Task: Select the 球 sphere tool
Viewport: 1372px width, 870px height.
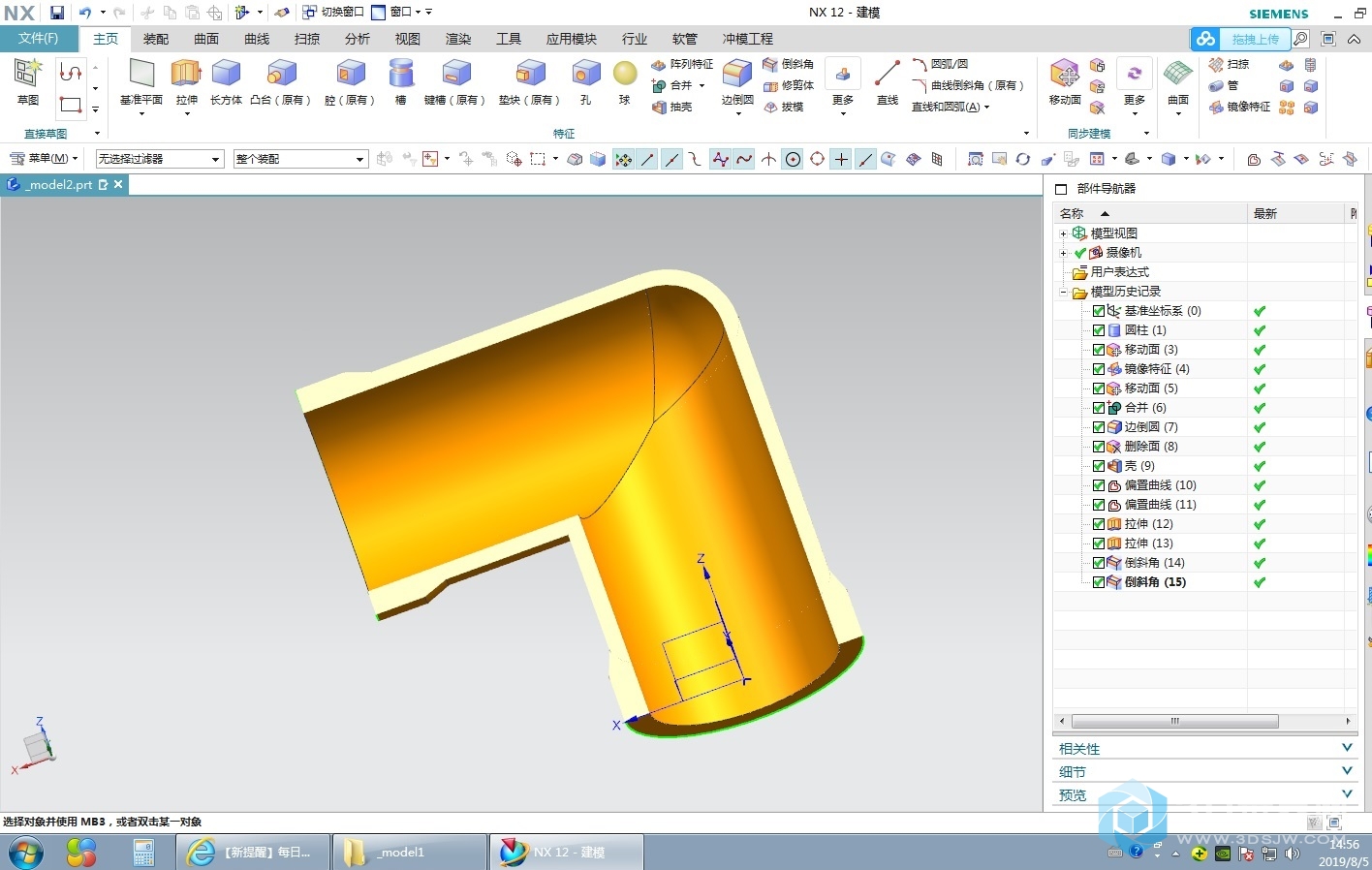Action: [625, 82]
